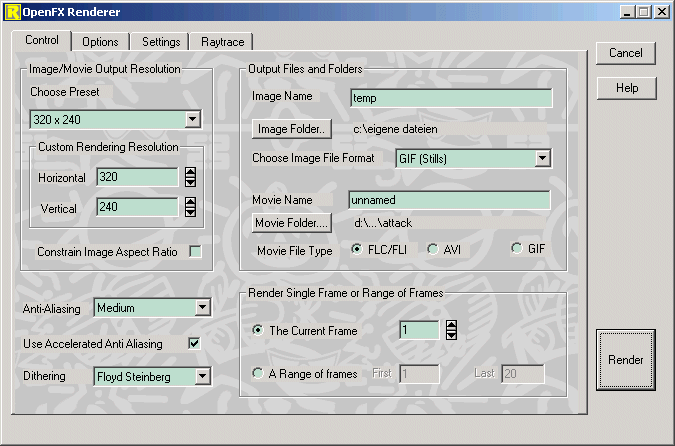This screenshot has height=446, width=675.
Task: Click the Horizontal resolution field showing 320
Action: pyautogui.click(x=137, y=177)
